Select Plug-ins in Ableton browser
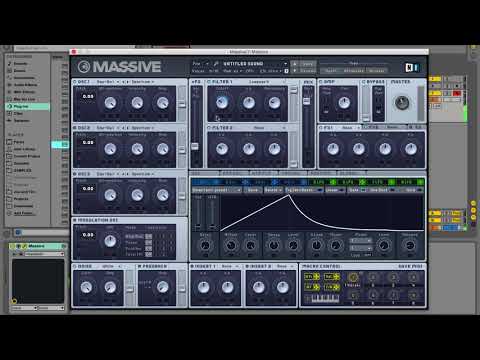 (x=28, y=107)
